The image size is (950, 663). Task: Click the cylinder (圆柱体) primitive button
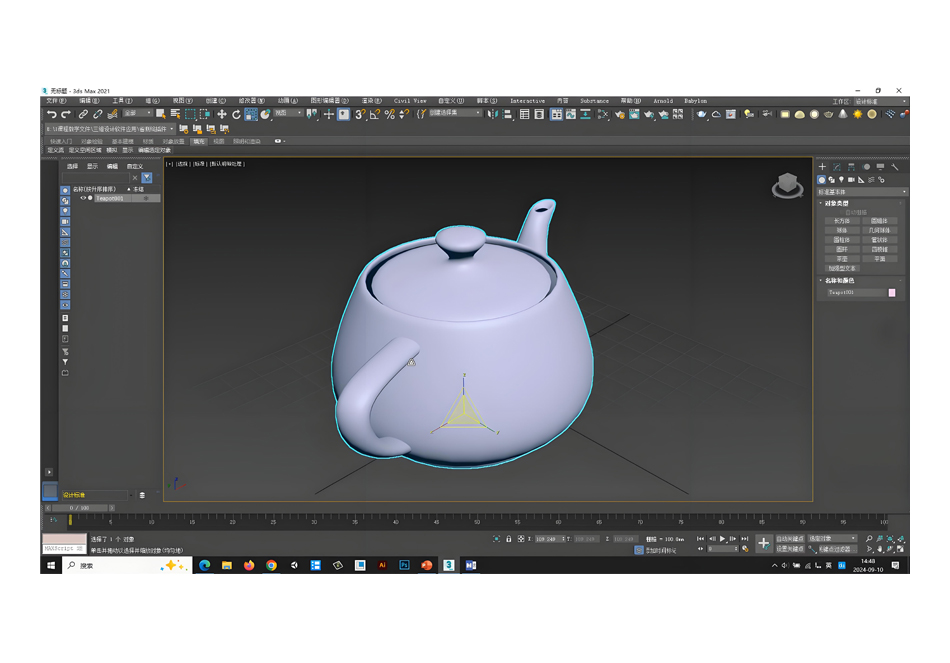pos(842,240)
